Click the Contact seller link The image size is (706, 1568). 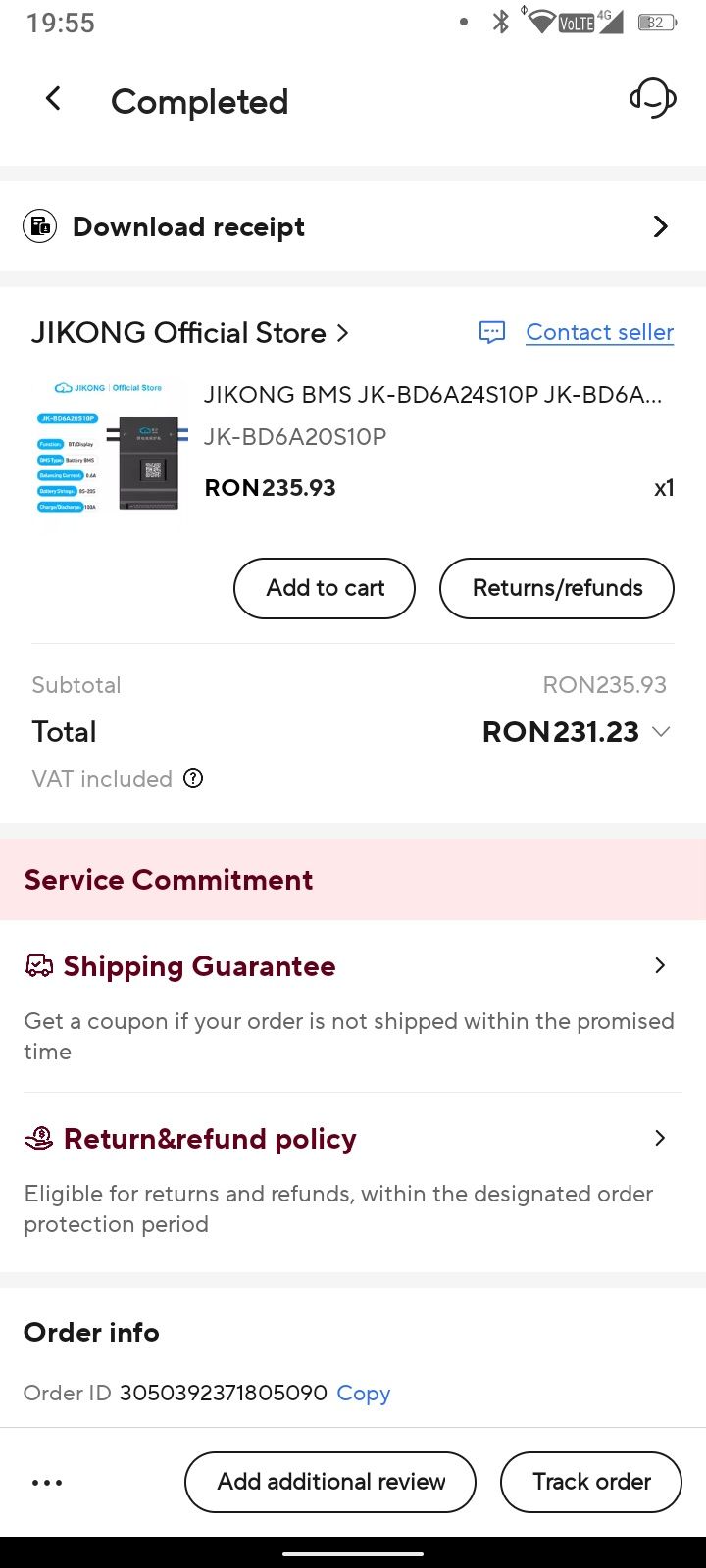click(600, 332)
